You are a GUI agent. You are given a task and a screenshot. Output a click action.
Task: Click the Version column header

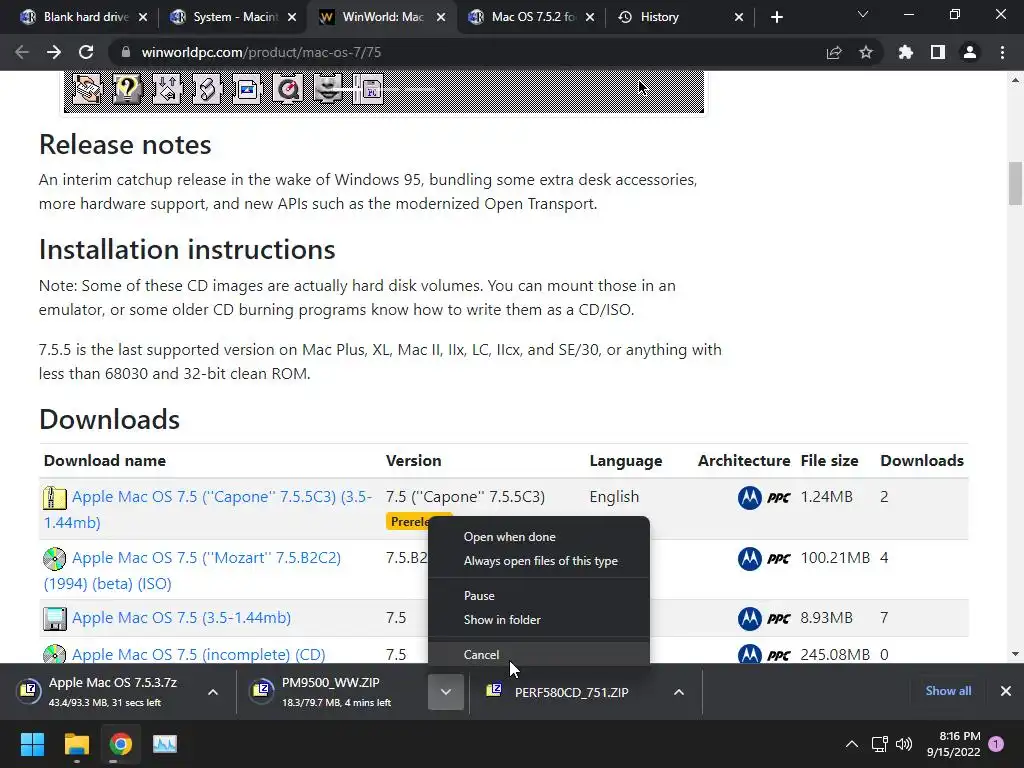[x=413, y=460]
